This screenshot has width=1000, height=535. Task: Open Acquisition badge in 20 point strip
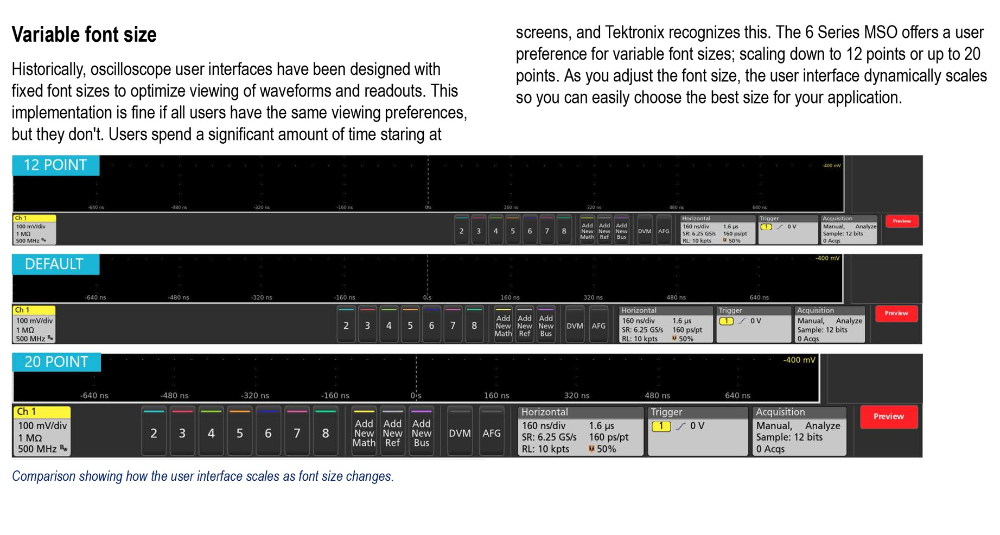tap(800, 431)
